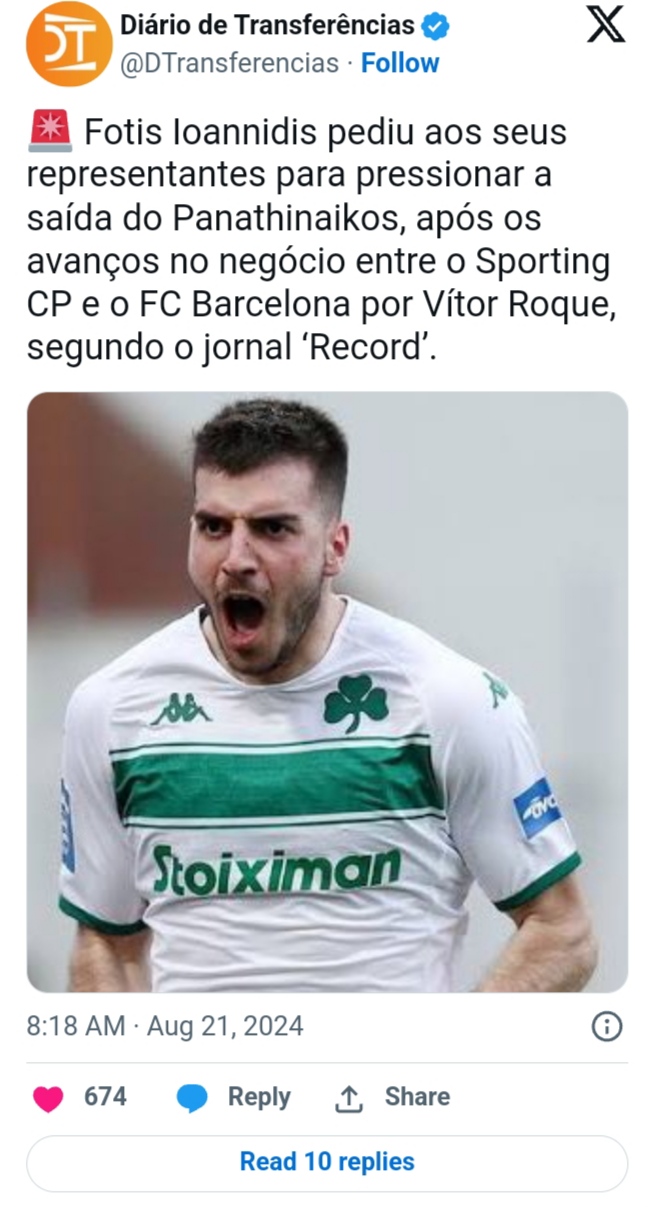Open the tweet info circle icon
Image resolution: width=654 pixels, height=1207 pixels.
pos(607,1026)
